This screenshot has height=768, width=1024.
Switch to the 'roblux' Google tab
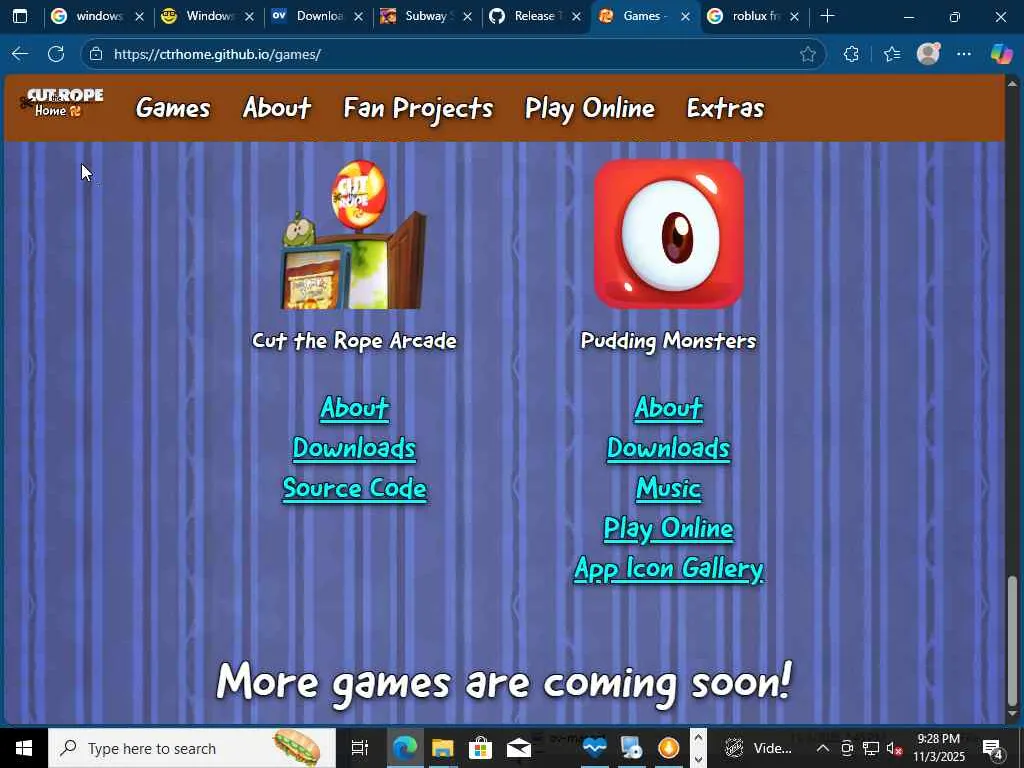pos(754,16)
